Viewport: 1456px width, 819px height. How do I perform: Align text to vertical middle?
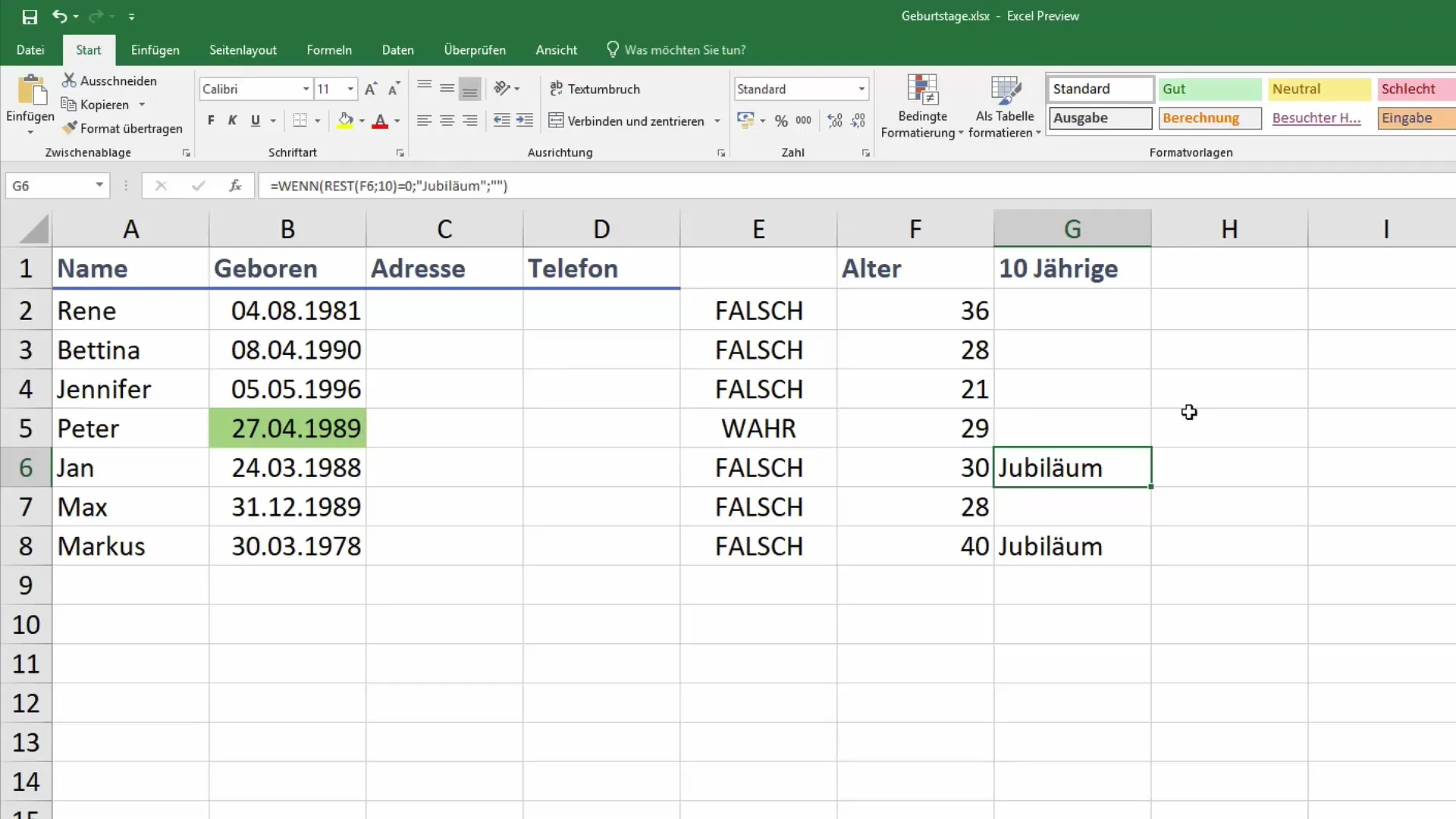point(447,89)
